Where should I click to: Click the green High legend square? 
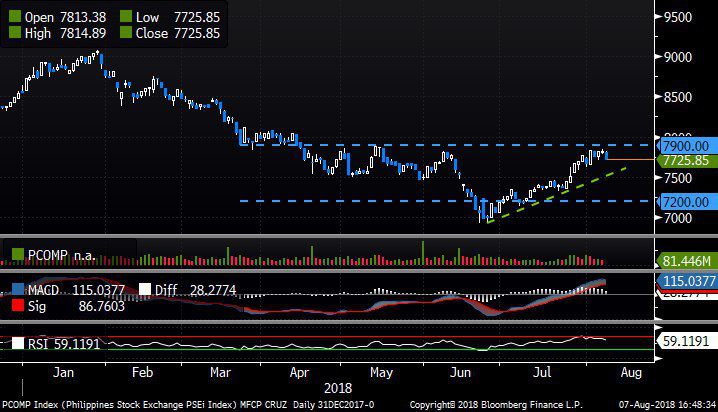point(13,33)
